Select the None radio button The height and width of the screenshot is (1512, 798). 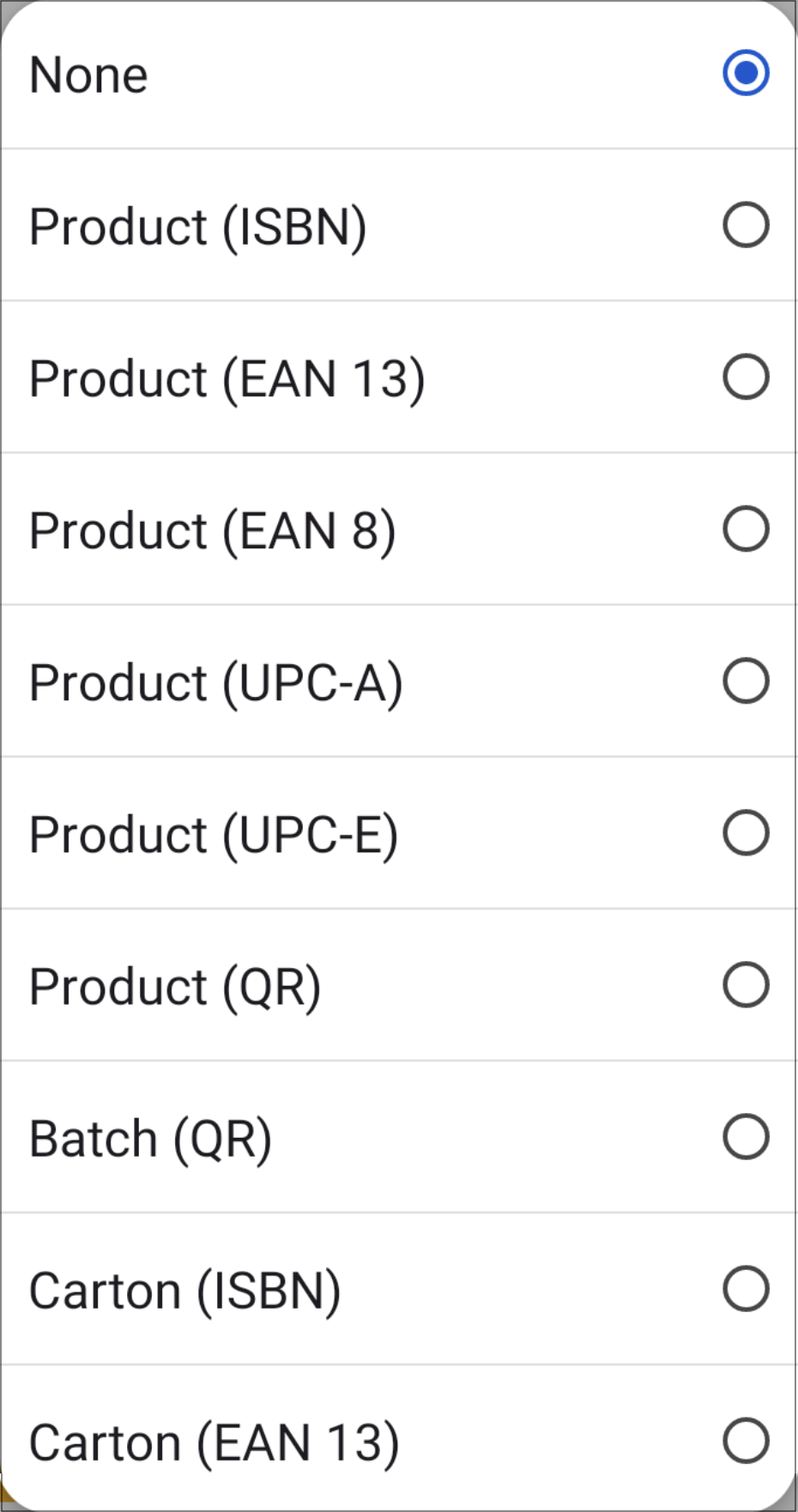tap(746, 73)
